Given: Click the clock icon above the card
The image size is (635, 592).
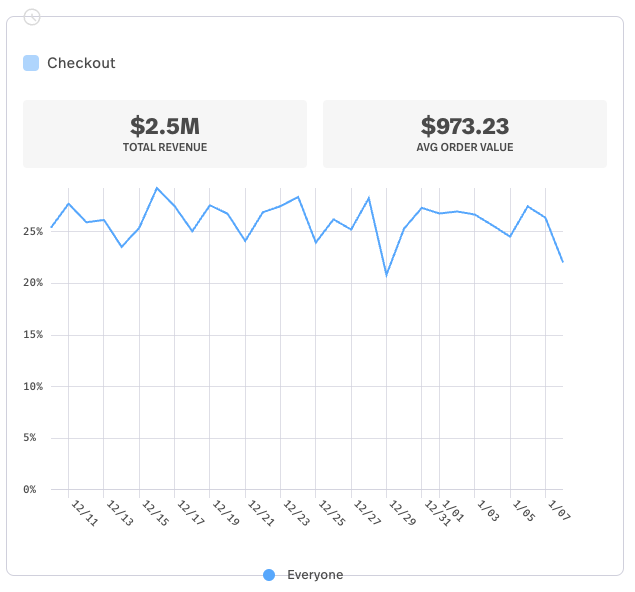Looking at the screenshot, I should (x=32, y=17).
